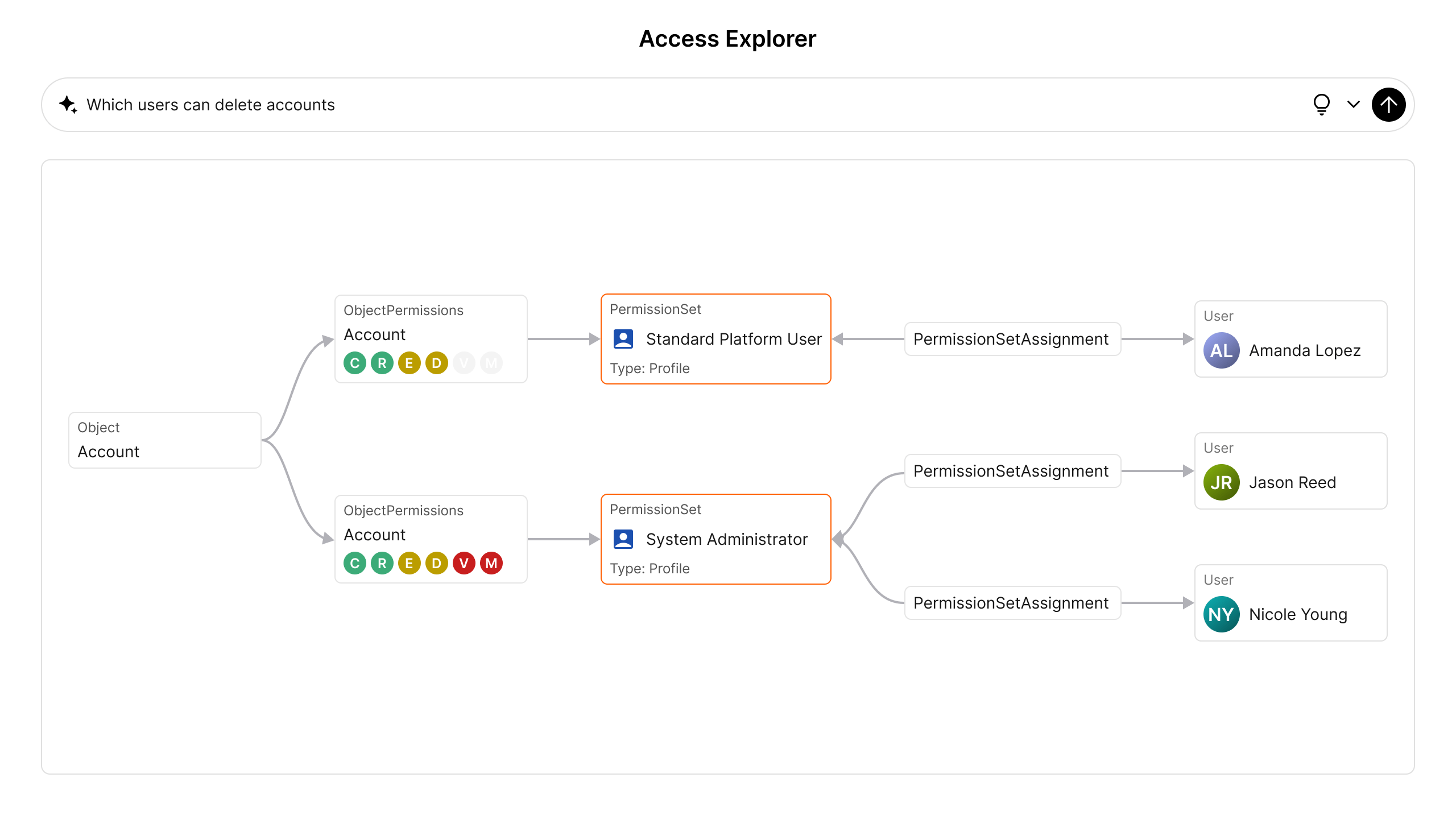
Task: Click the red M badge in the bottom ObjectPermissions node
Action: coord(491,563)
